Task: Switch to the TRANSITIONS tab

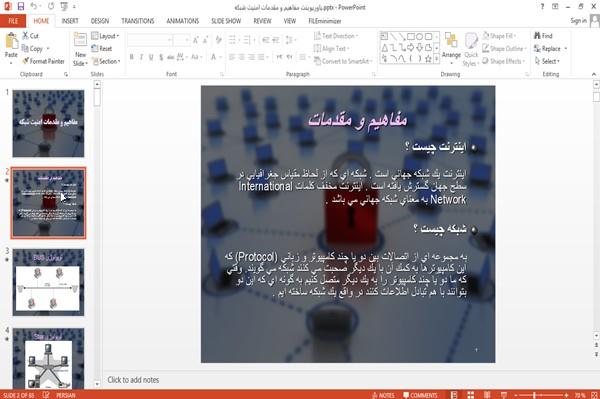Action: (x=138, y=21)
